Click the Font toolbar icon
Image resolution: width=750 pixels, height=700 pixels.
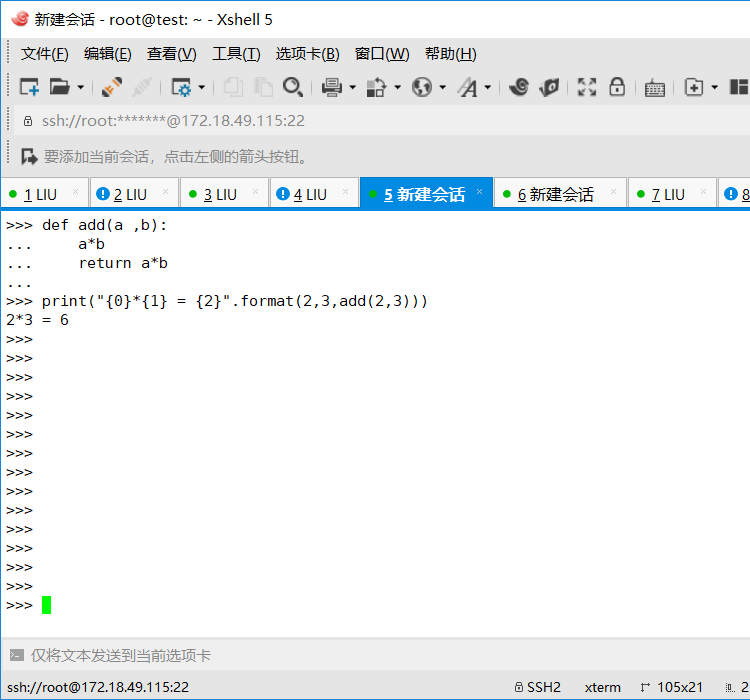pos(467,87)
